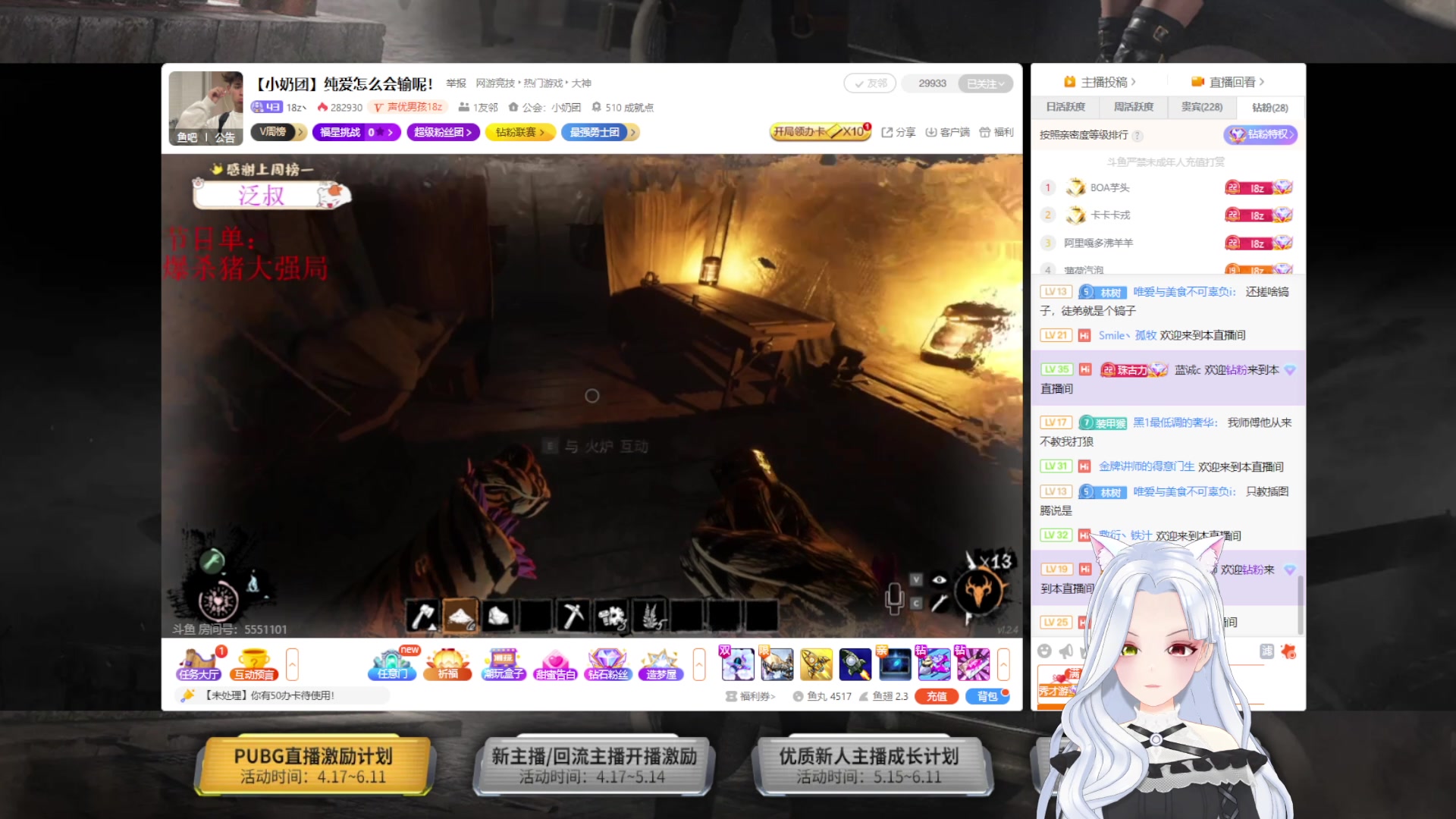Open the 钻粉联赛 pill
The image size is (1456, 819).
519,132
